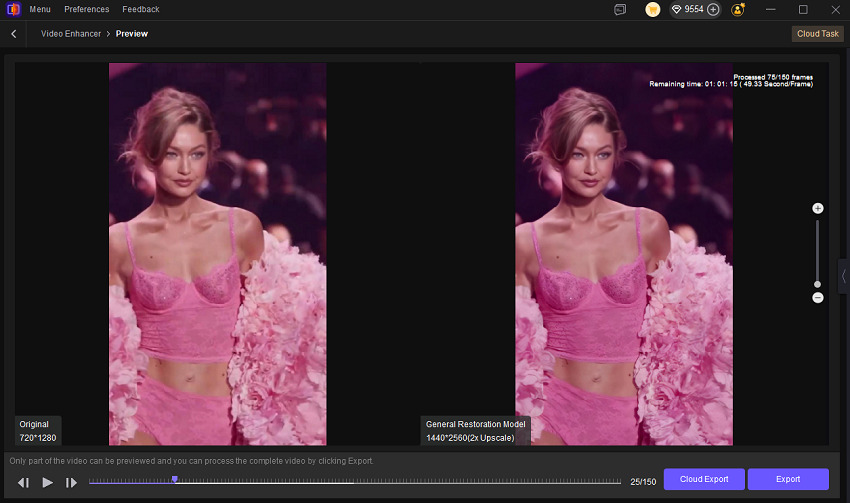Click the Cloud Export button

tap(704, 479)
